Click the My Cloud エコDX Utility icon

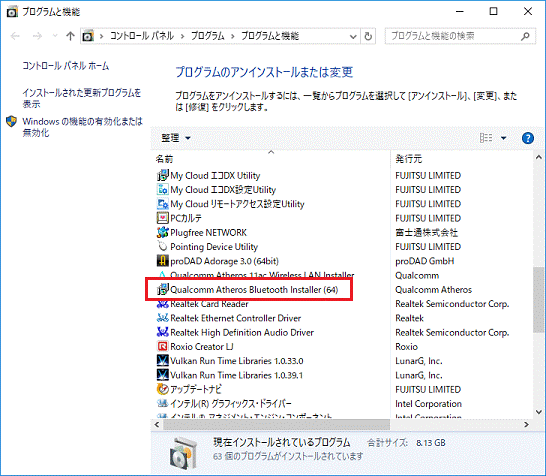click(163, 175)
